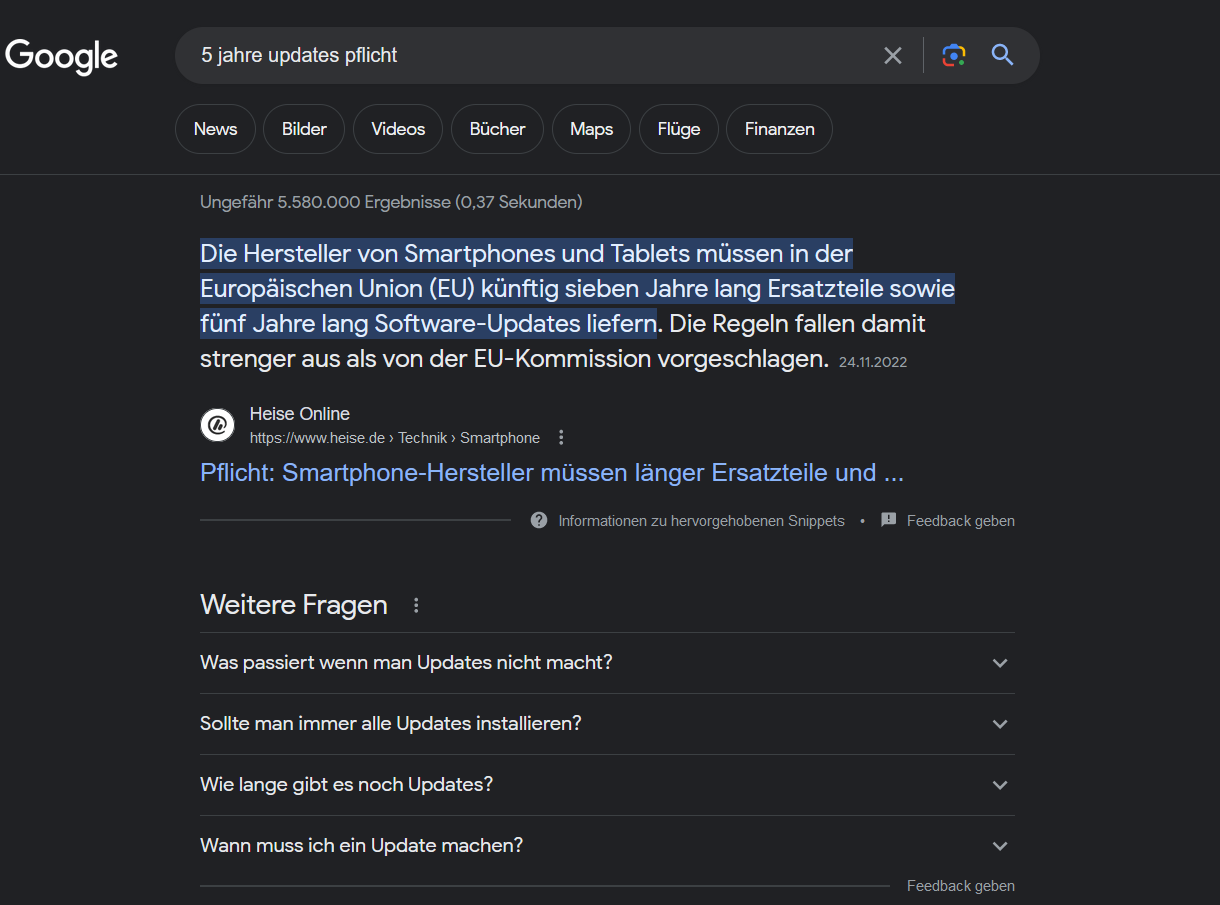The image size is (1220, 905).
Task: Open Google Lens image search icon
Action: (954, 55)
